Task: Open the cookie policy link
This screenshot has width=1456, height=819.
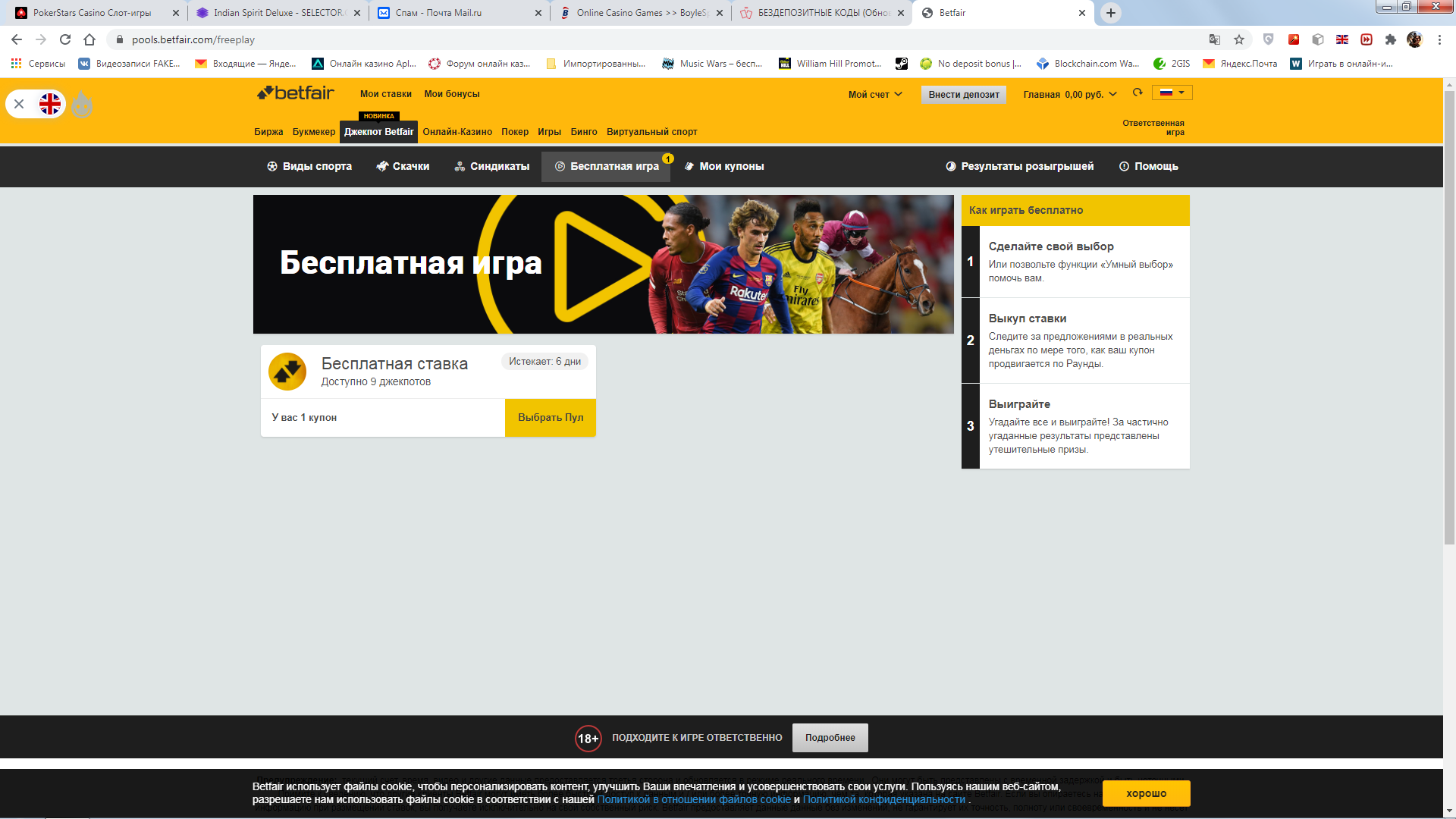Action: point(693,799)
